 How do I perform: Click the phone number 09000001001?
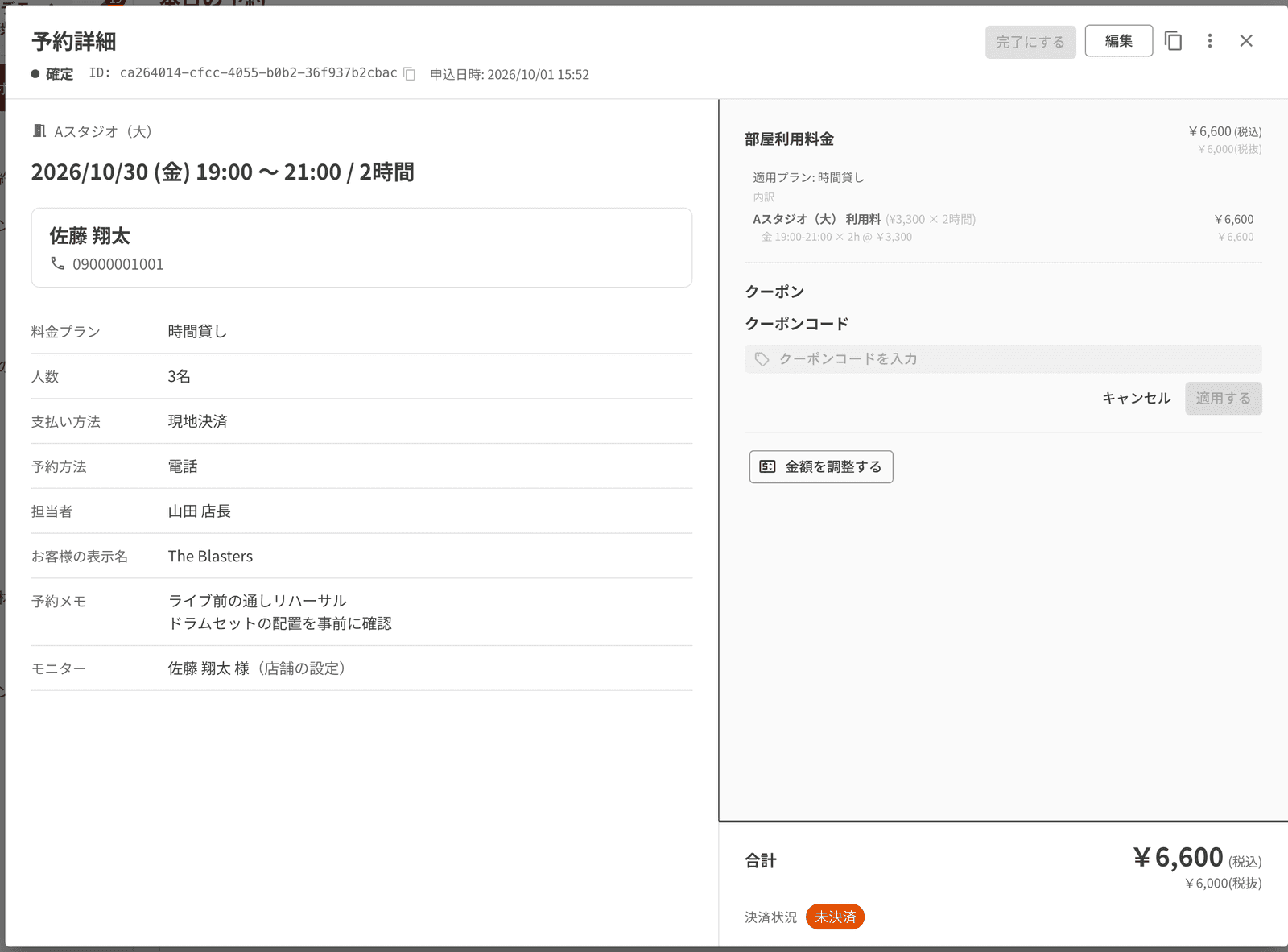point(118,264)
